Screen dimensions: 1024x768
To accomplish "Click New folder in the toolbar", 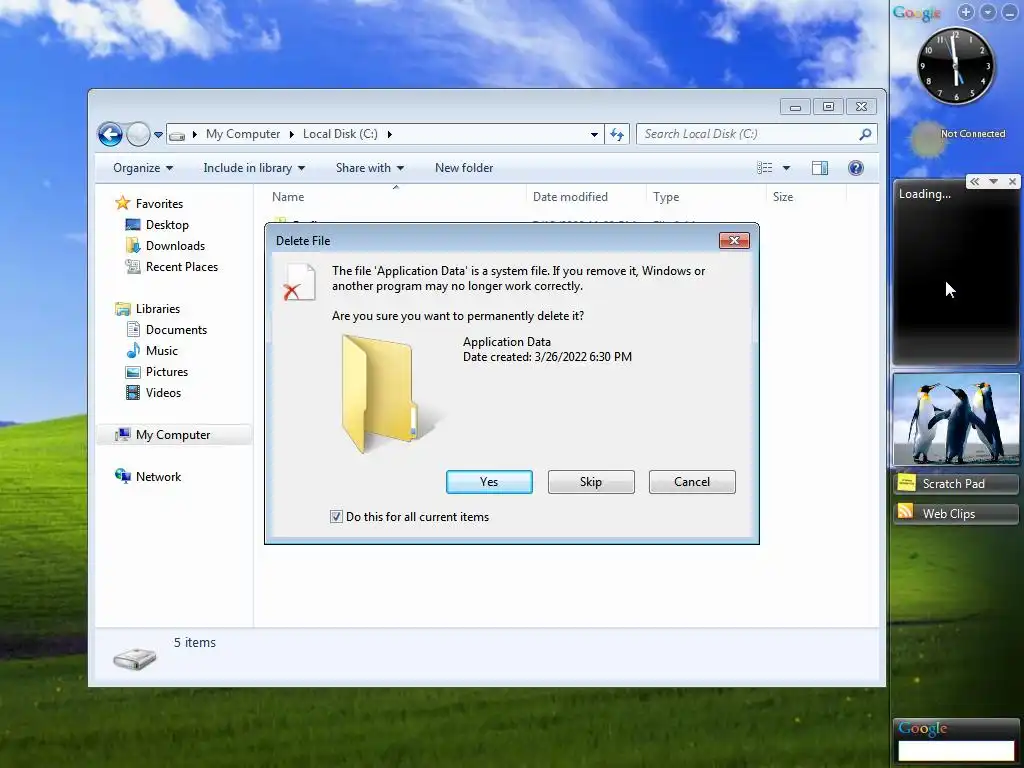I will [464, 168].
